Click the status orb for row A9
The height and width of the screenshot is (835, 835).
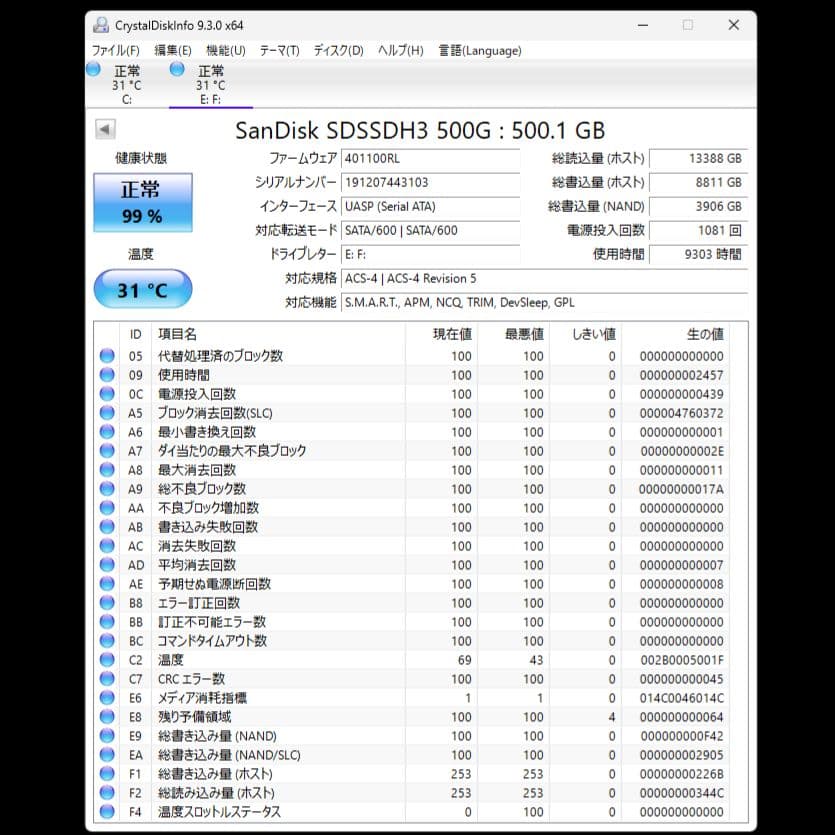point(107,489)
